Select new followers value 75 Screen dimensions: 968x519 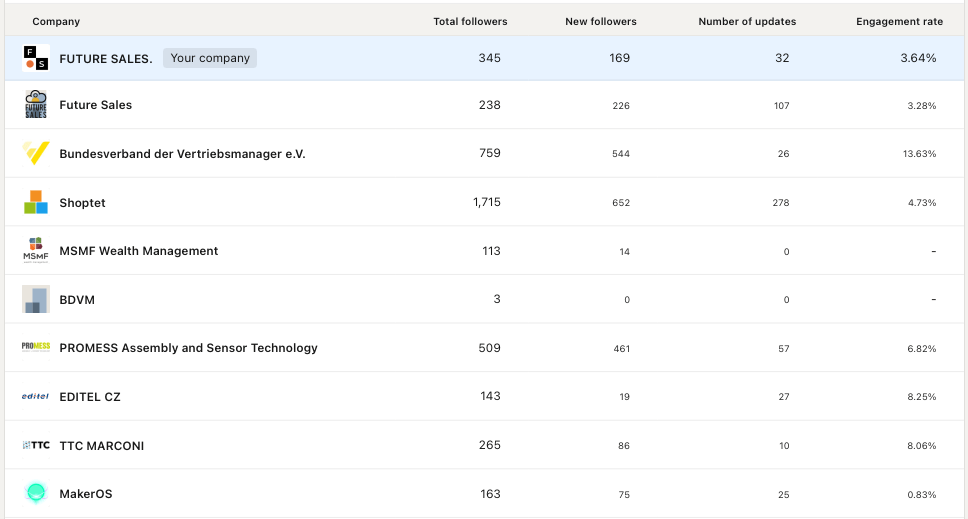(624, 494)
